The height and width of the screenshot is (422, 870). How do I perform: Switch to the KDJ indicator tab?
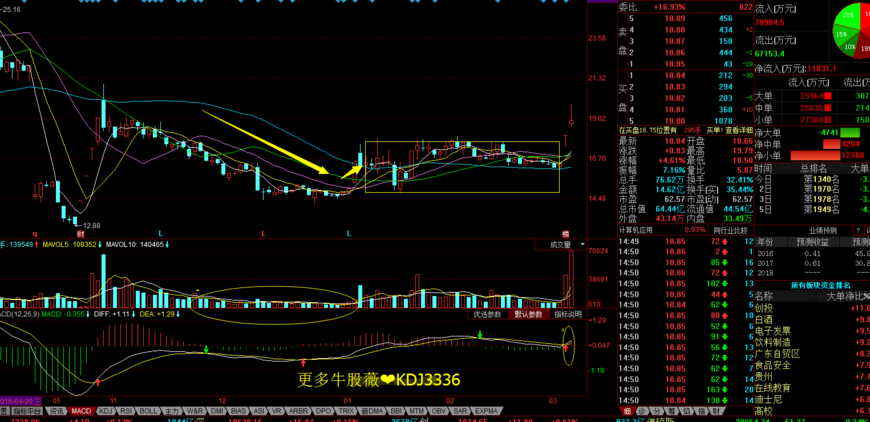pos(105,411)
